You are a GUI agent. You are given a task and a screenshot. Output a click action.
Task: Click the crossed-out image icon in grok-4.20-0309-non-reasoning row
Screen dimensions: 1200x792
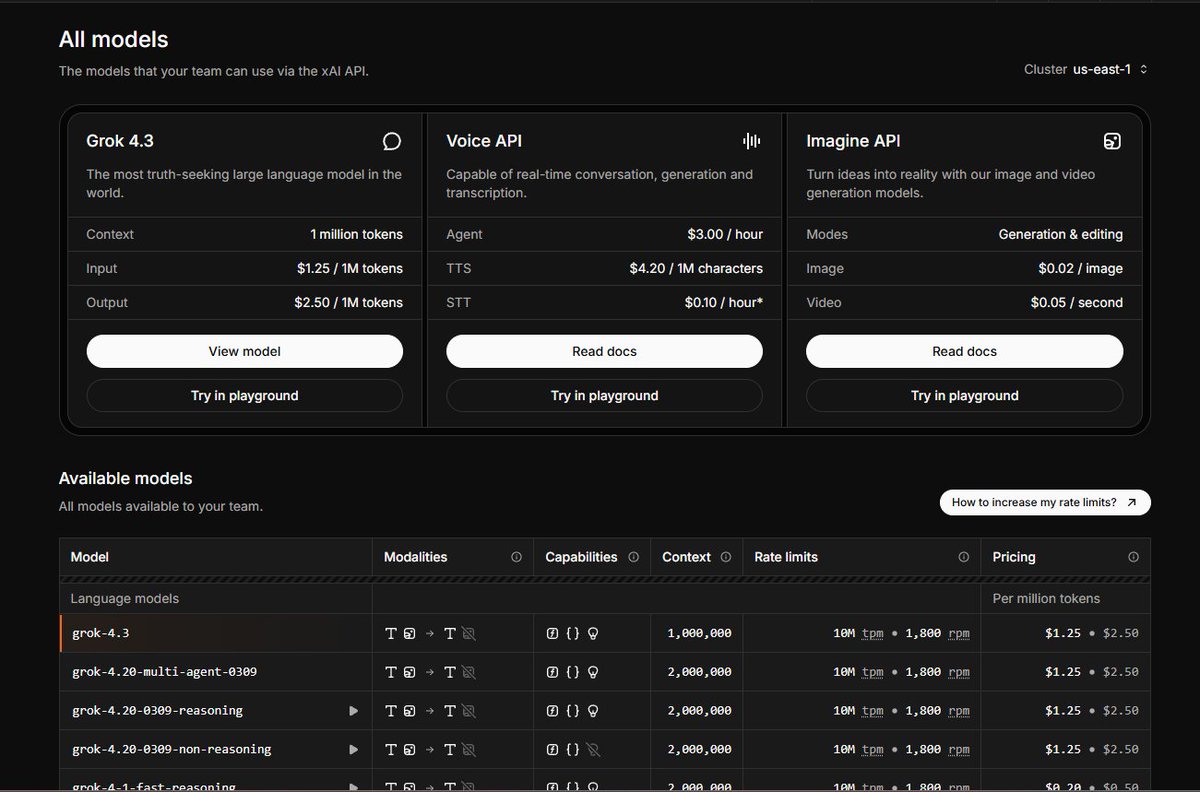468,749
